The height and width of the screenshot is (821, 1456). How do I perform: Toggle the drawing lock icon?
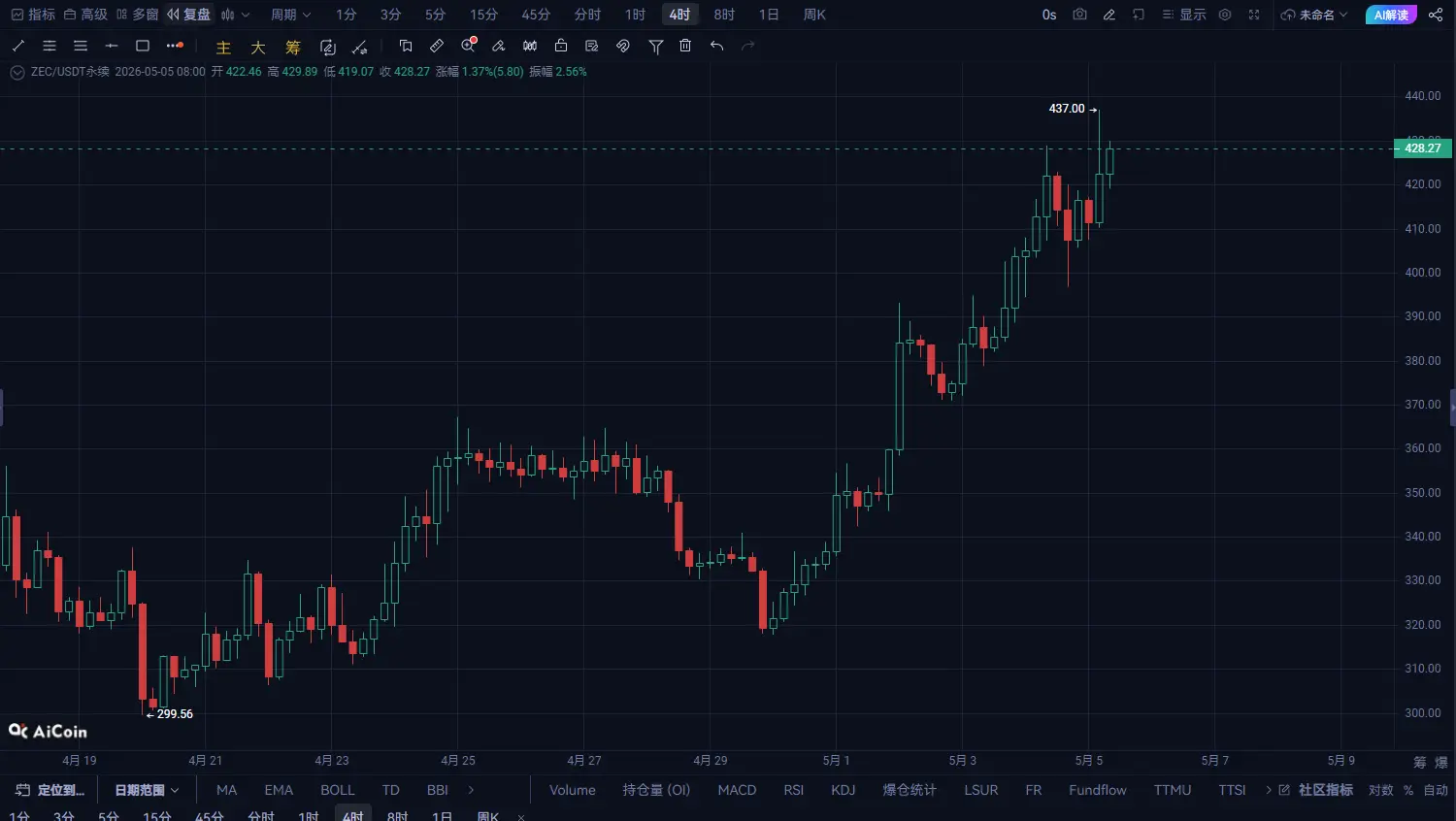click(x=561, y=46)
